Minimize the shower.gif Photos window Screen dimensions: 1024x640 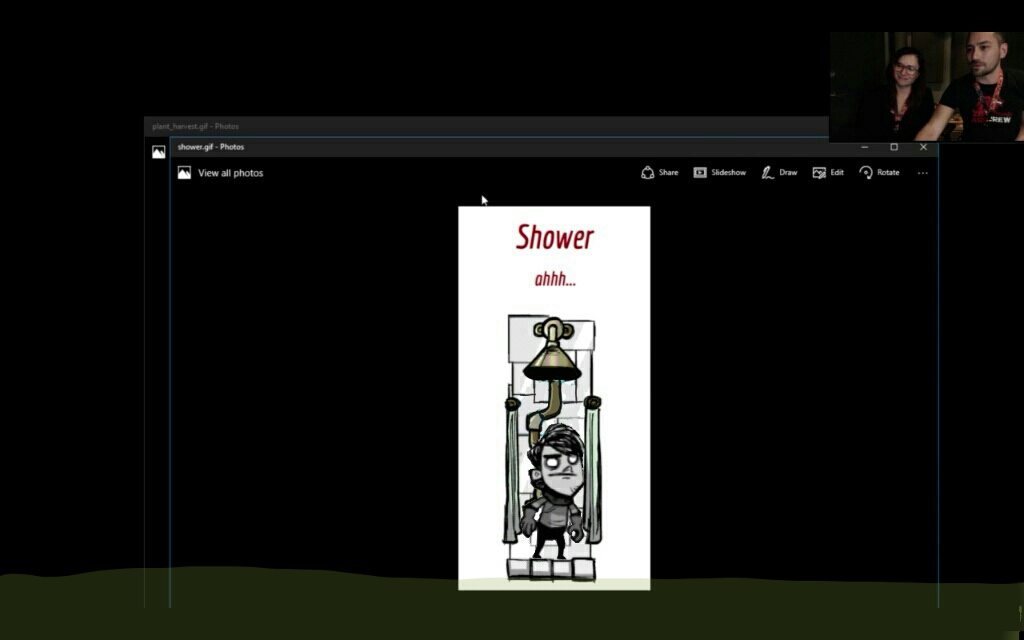point(865,147)
